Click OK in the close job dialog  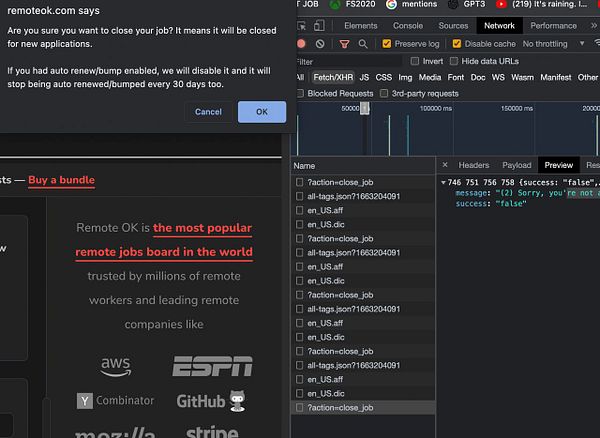[x=262, y=112]
